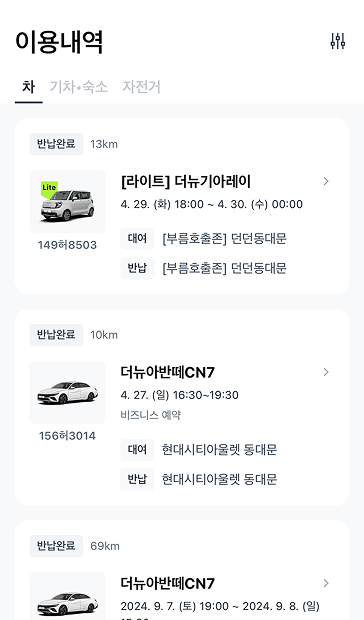The width and height of the screenshot is (364, 620).
Task: Open the 4. 27. 더뉴아반떼CN7 chevron arrow
Action: (326, 372)
